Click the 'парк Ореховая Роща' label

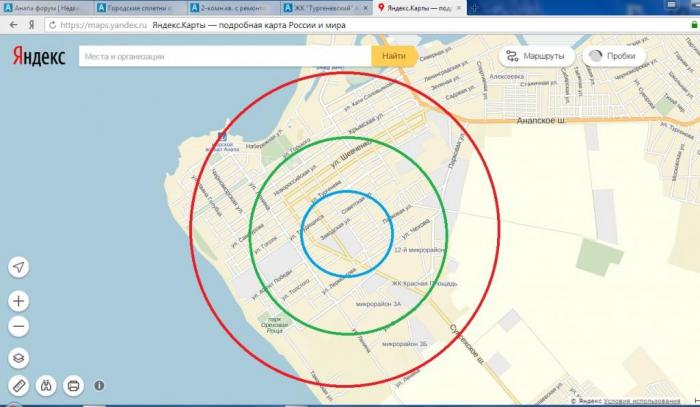pyautogui.click(x=275, y=325)
